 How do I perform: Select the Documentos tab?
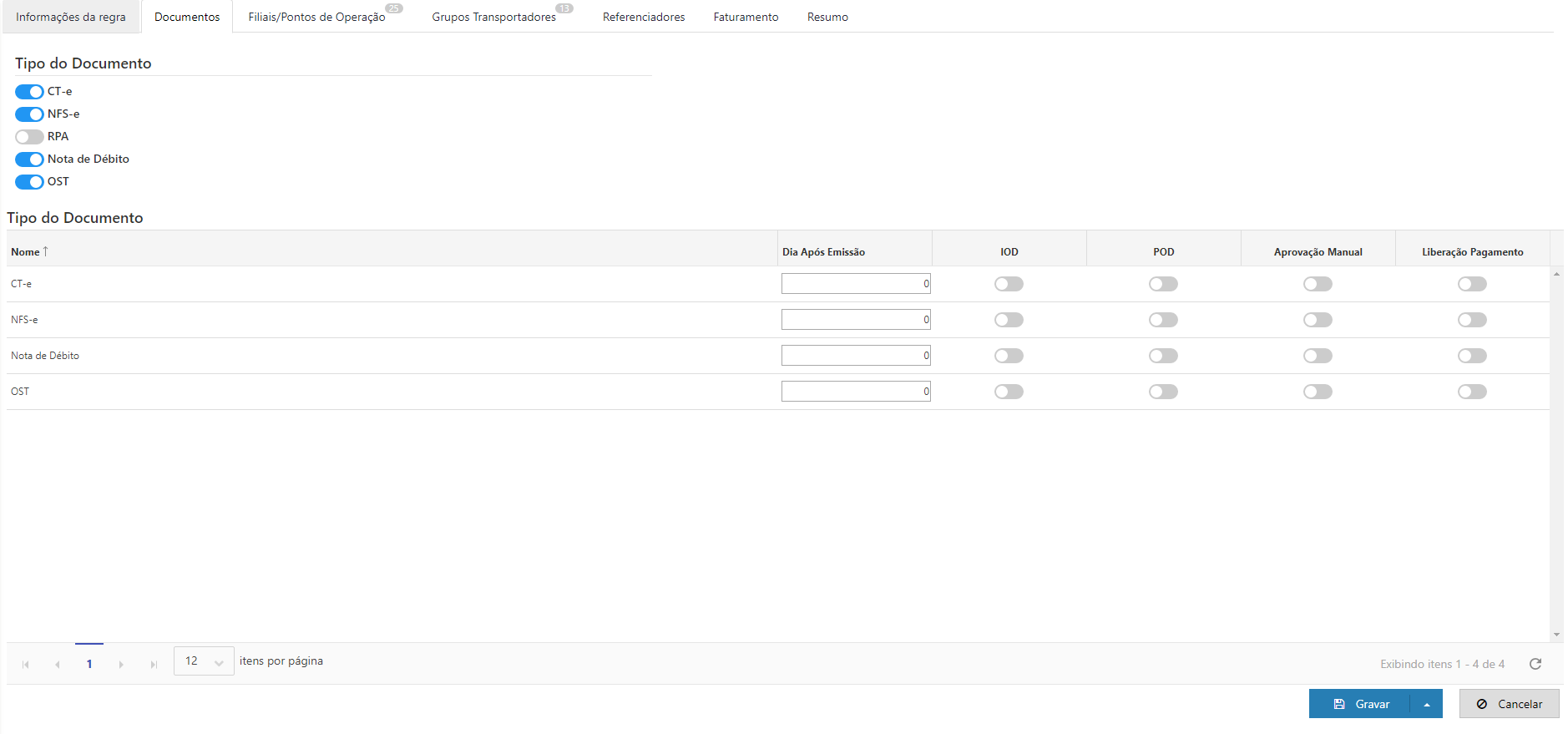187,17
